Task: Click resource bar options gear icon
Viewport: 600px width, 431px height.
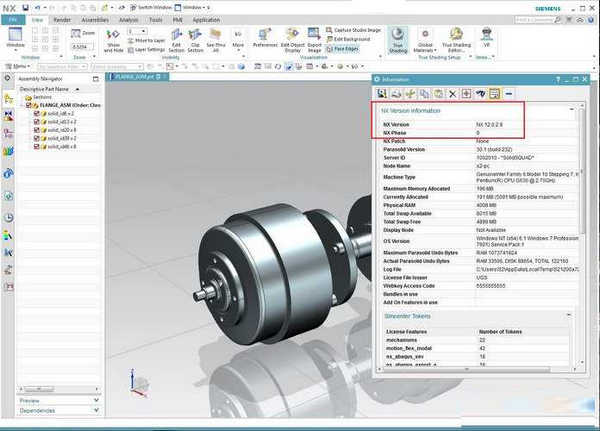Action: pyautogui.click(x=7, y=78)
